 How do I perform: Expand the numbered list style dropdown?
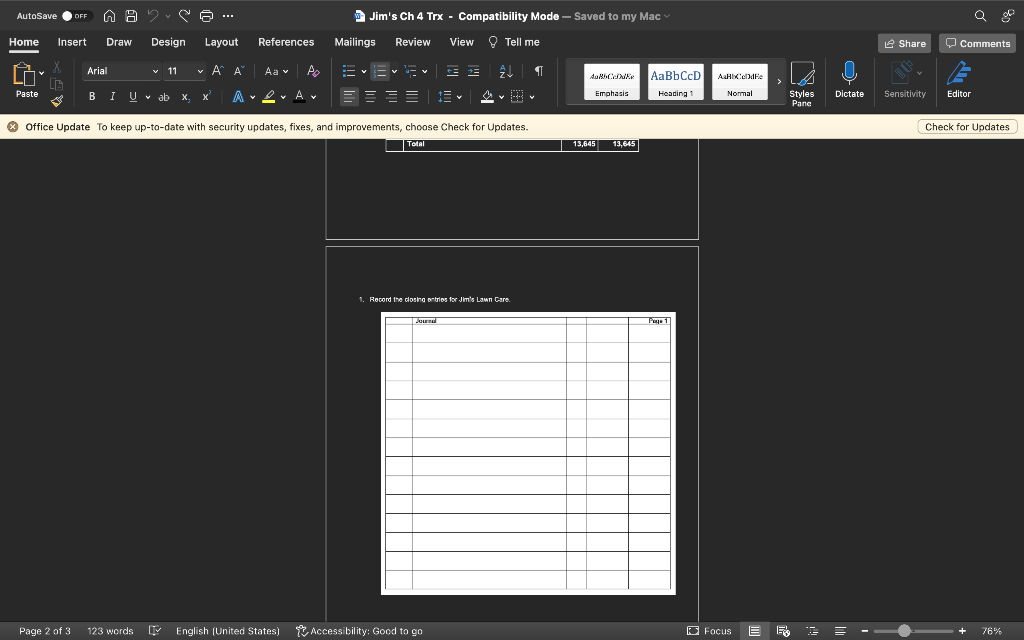(x=394, y=71)
